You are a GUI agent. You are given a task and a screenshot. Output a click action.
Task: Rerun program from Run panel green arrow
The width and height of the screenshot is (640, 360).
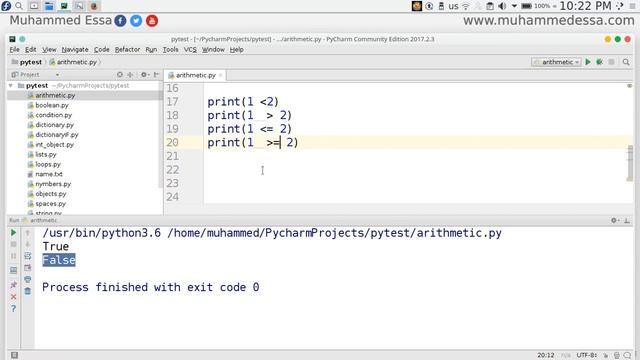pyautogui.click(x=13, y=233)
